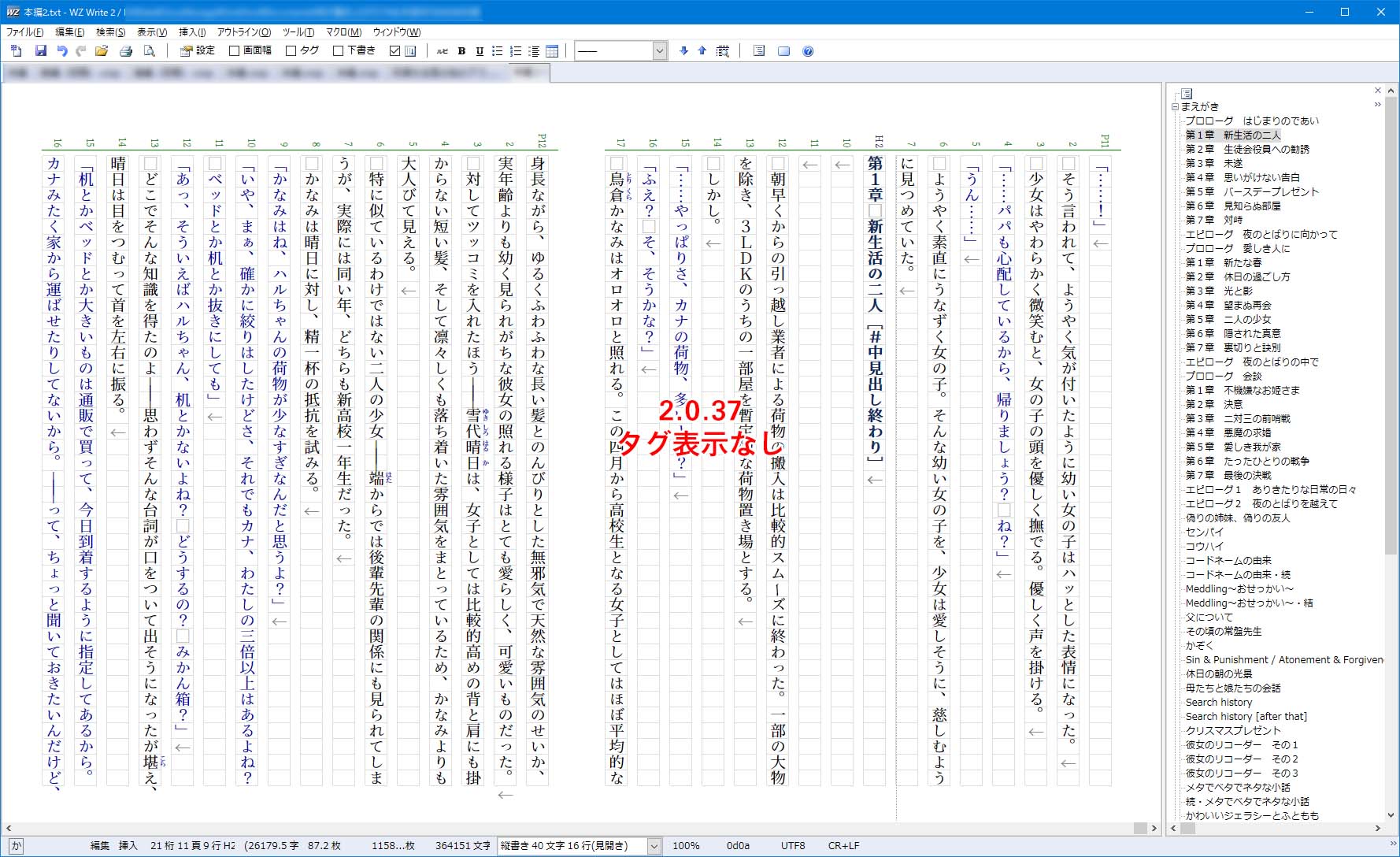
Task: Click the indent/outline list icon
Action: point(534,50)
